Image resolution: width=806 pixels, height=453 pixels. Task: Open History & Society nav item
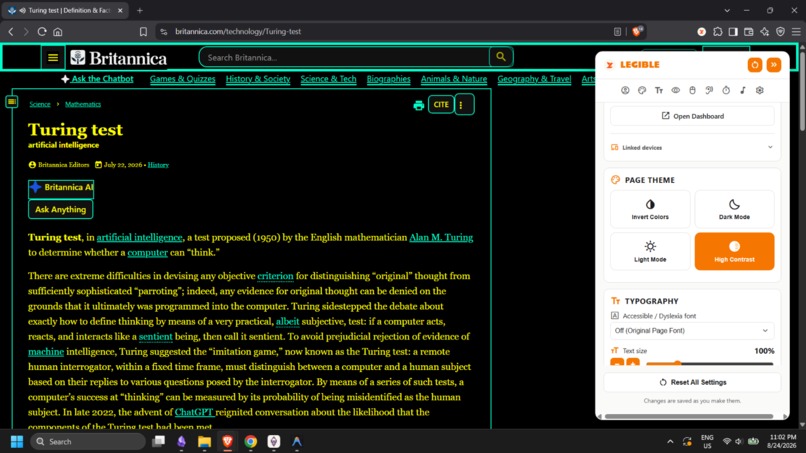click(258, 79)
